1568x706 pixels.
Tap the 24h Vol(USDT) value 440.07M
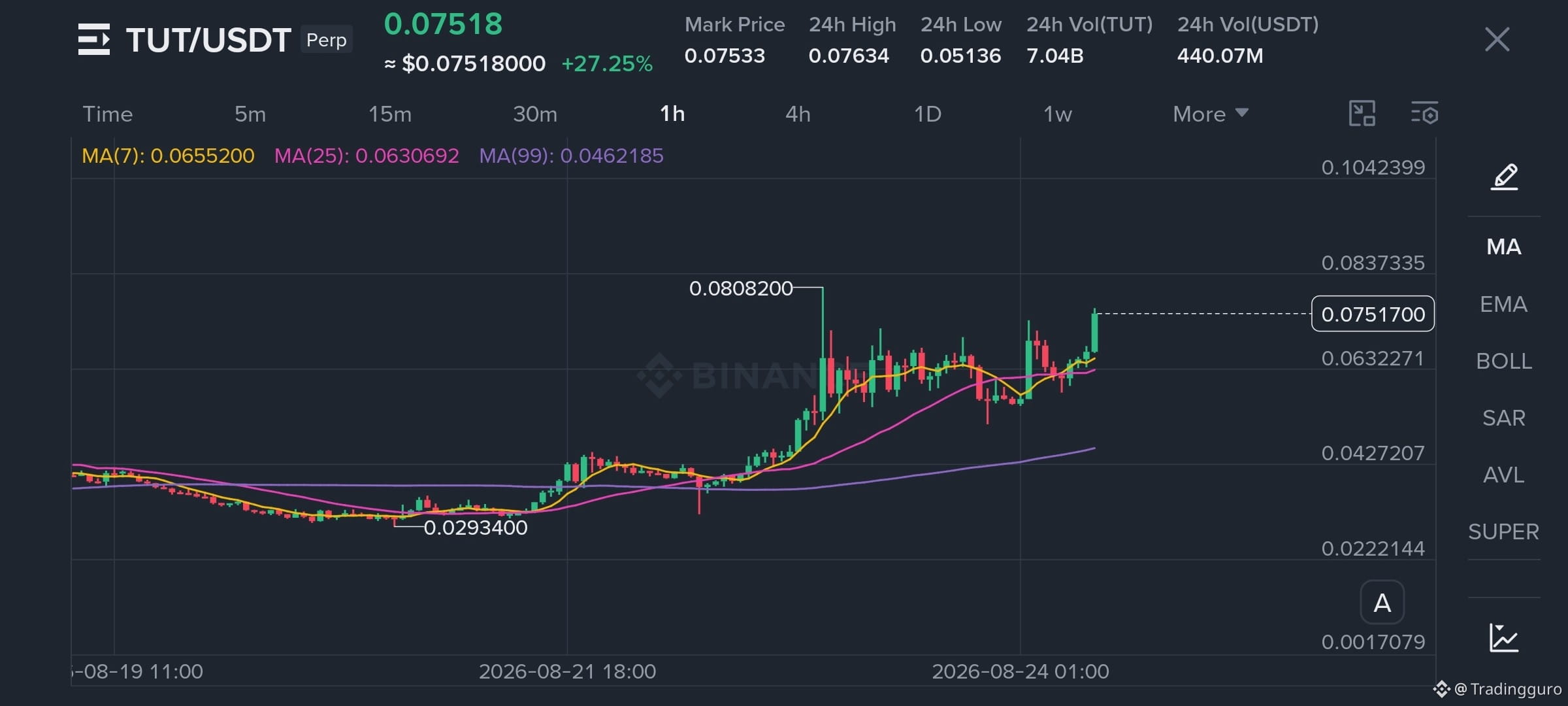[x=1220, y=56]
